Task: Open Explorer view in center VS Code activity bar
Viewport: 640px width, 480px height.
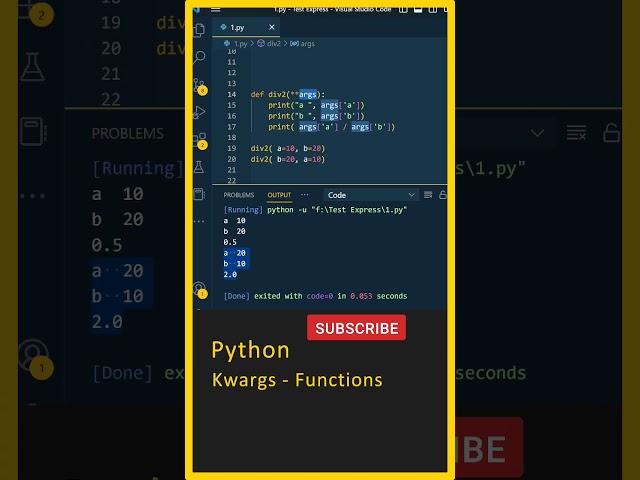Action: coord(199,29)
